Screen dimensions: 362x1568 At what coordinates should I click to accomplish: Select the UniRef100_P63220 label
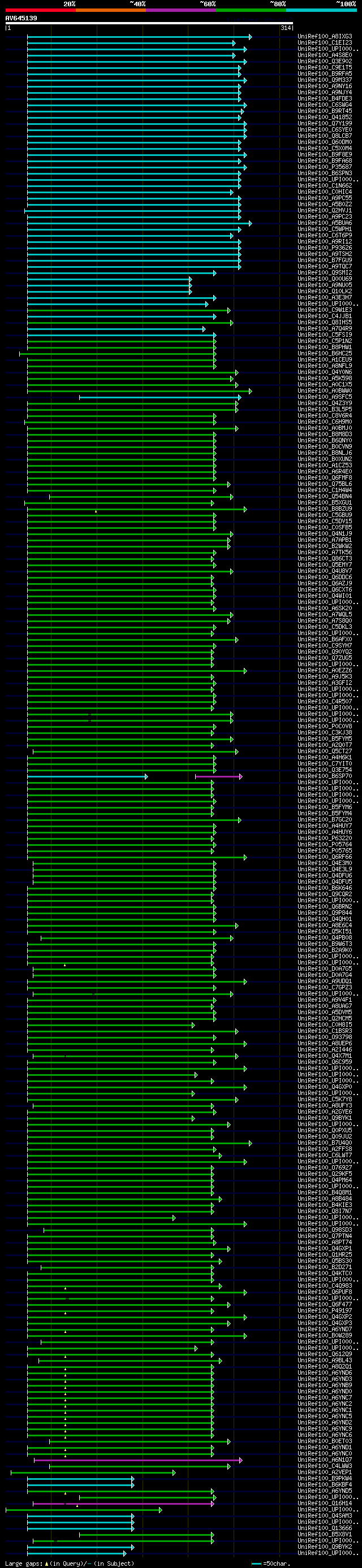(x=325, y=838)
